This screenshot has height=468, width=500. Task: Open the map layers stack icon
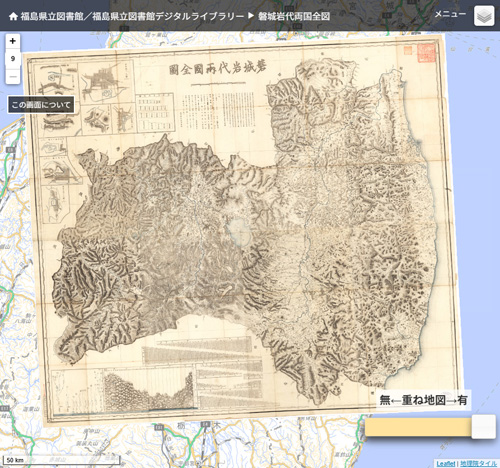pyautogui.click(x=484, y=16)
